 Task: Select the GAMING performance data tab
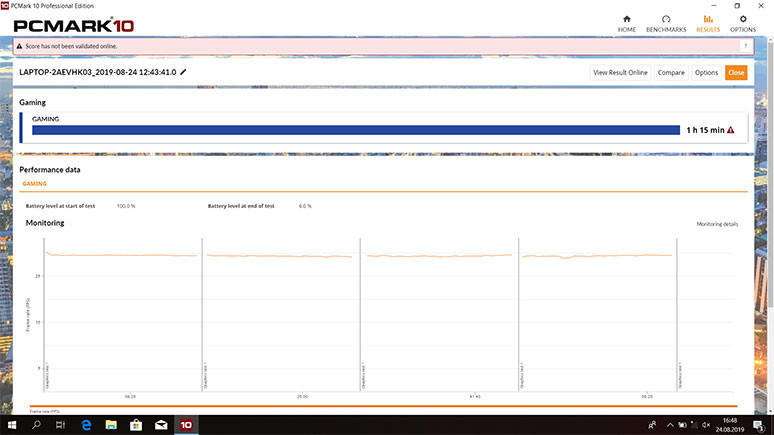(35, 184)
